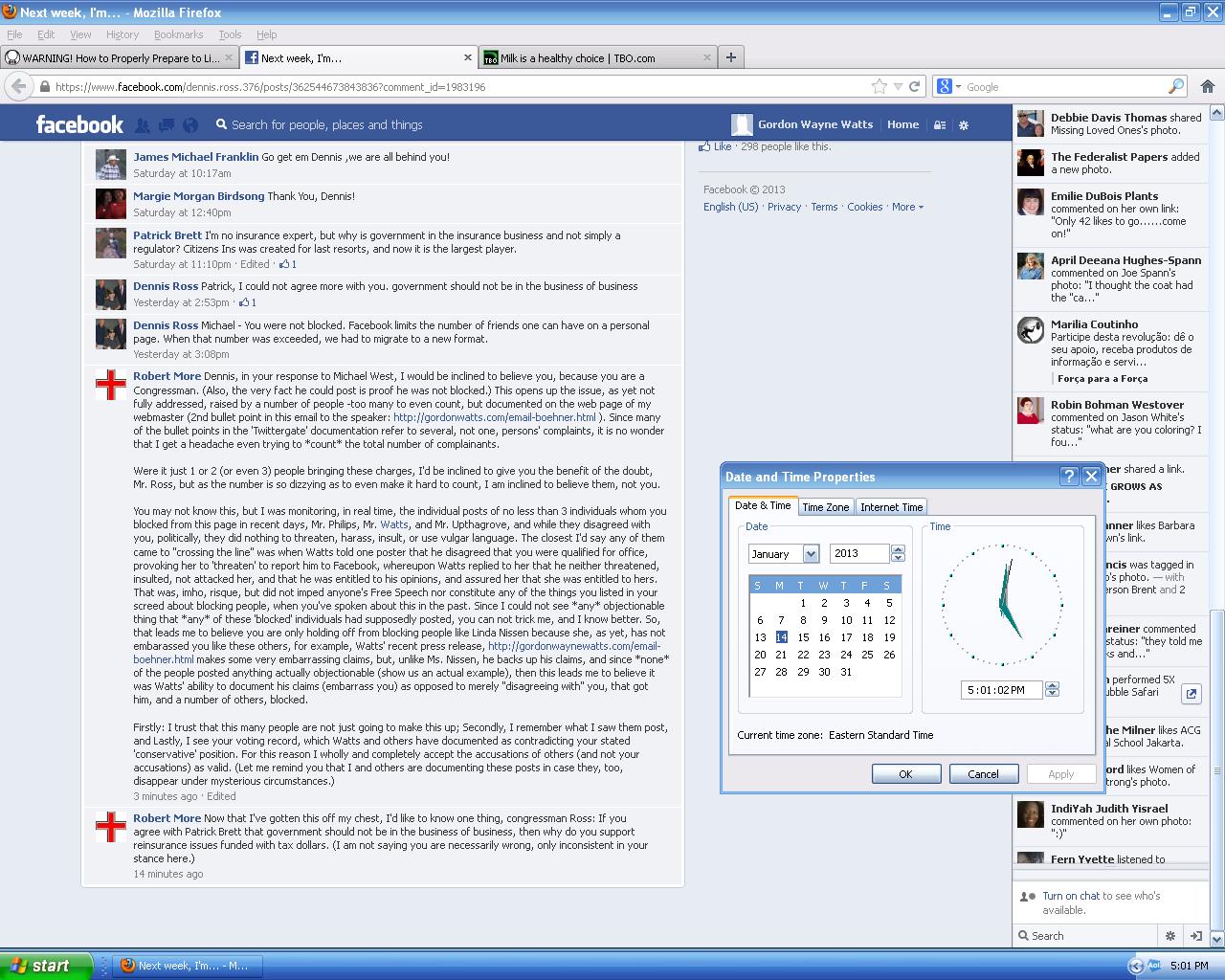Open Facebook account settings gear
This screenshot has width=1225, height=980.
[x=964, y=124]
